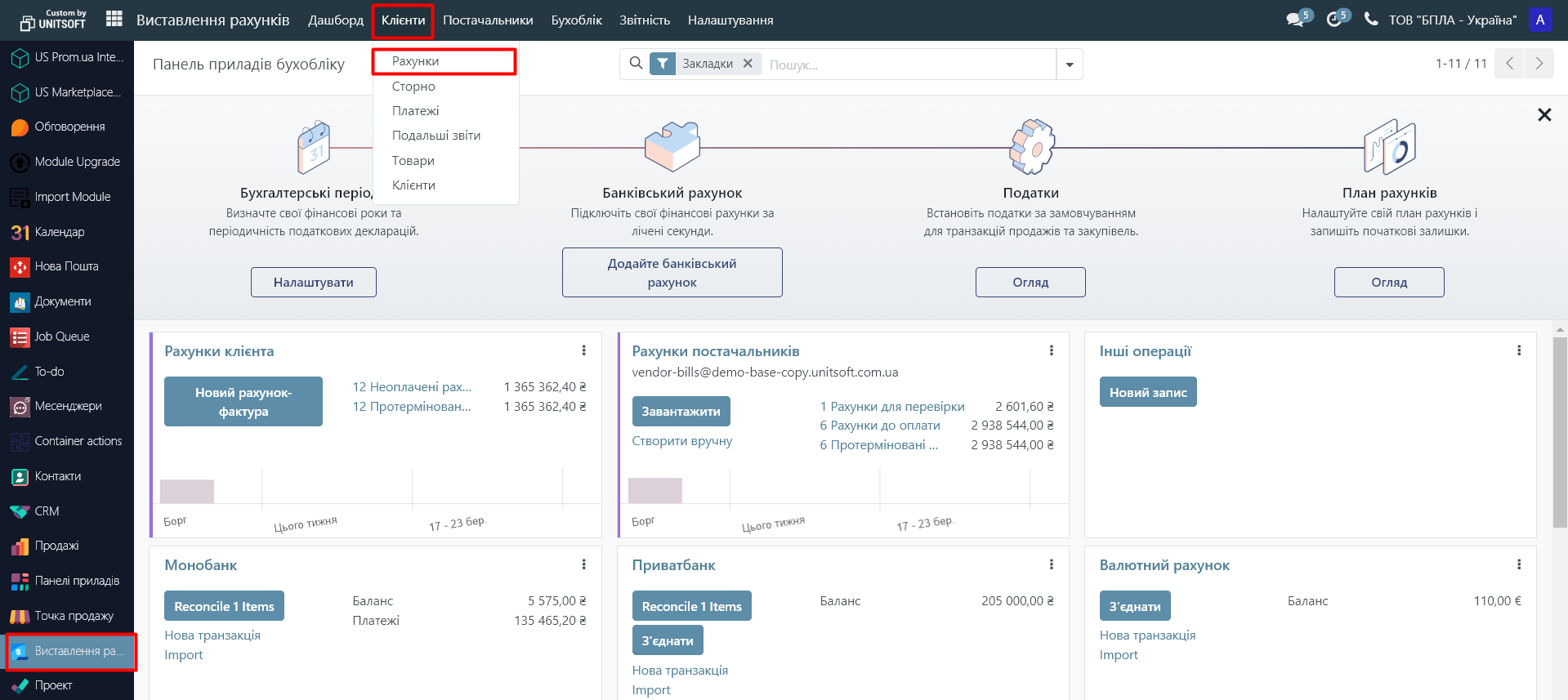
Task: Close the onboarding setup banner
Action: 1543,115
